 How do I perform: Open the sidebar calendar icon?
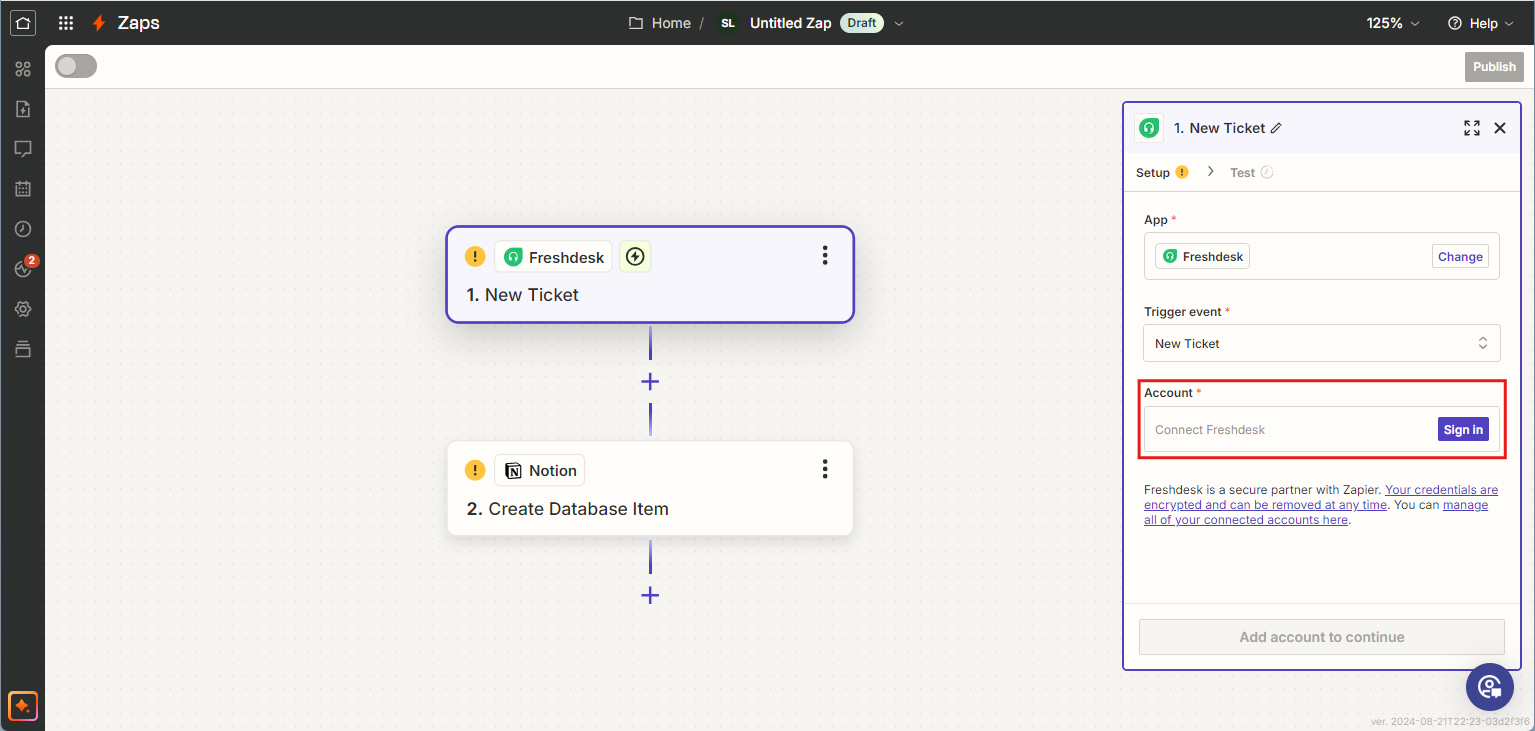coord(23,189)
